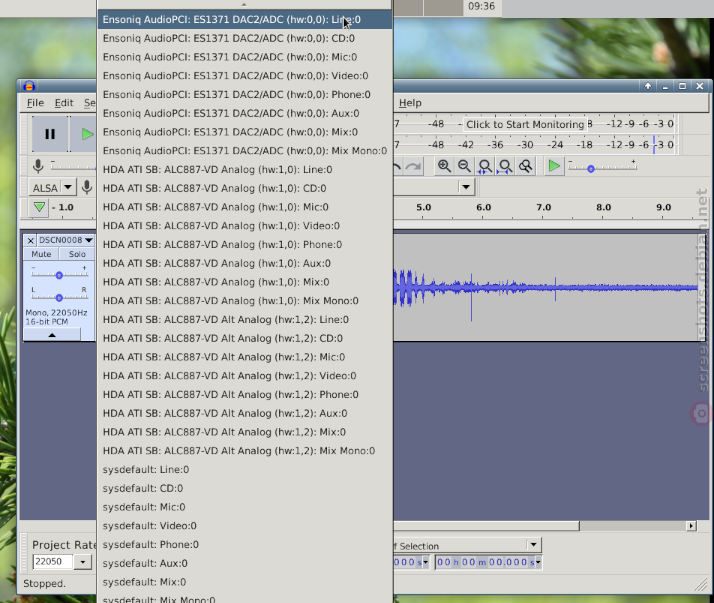Select Ensoniq AudioPCI hw:0,0 Mix Mono:0
This screenshot has width=714, height=603.
pyautogui.click(x=245, y=151)
